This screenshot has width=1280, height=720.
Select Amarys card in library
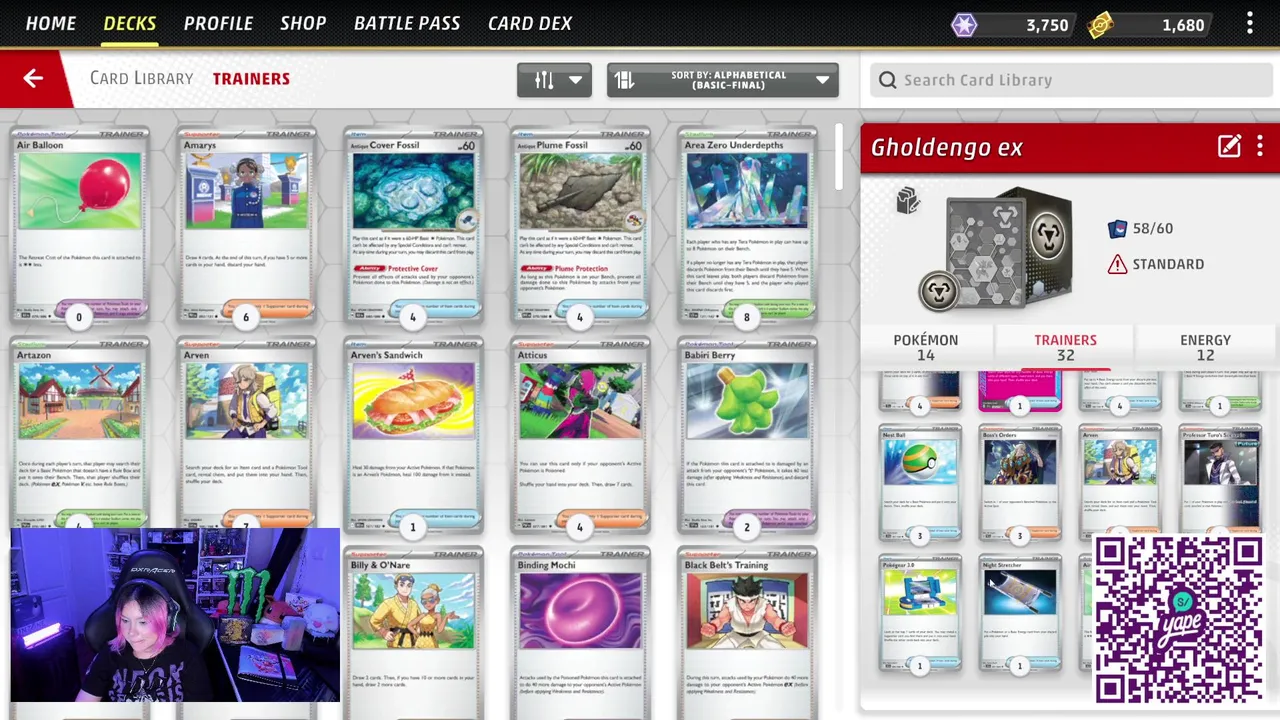(x=246, y=225)
